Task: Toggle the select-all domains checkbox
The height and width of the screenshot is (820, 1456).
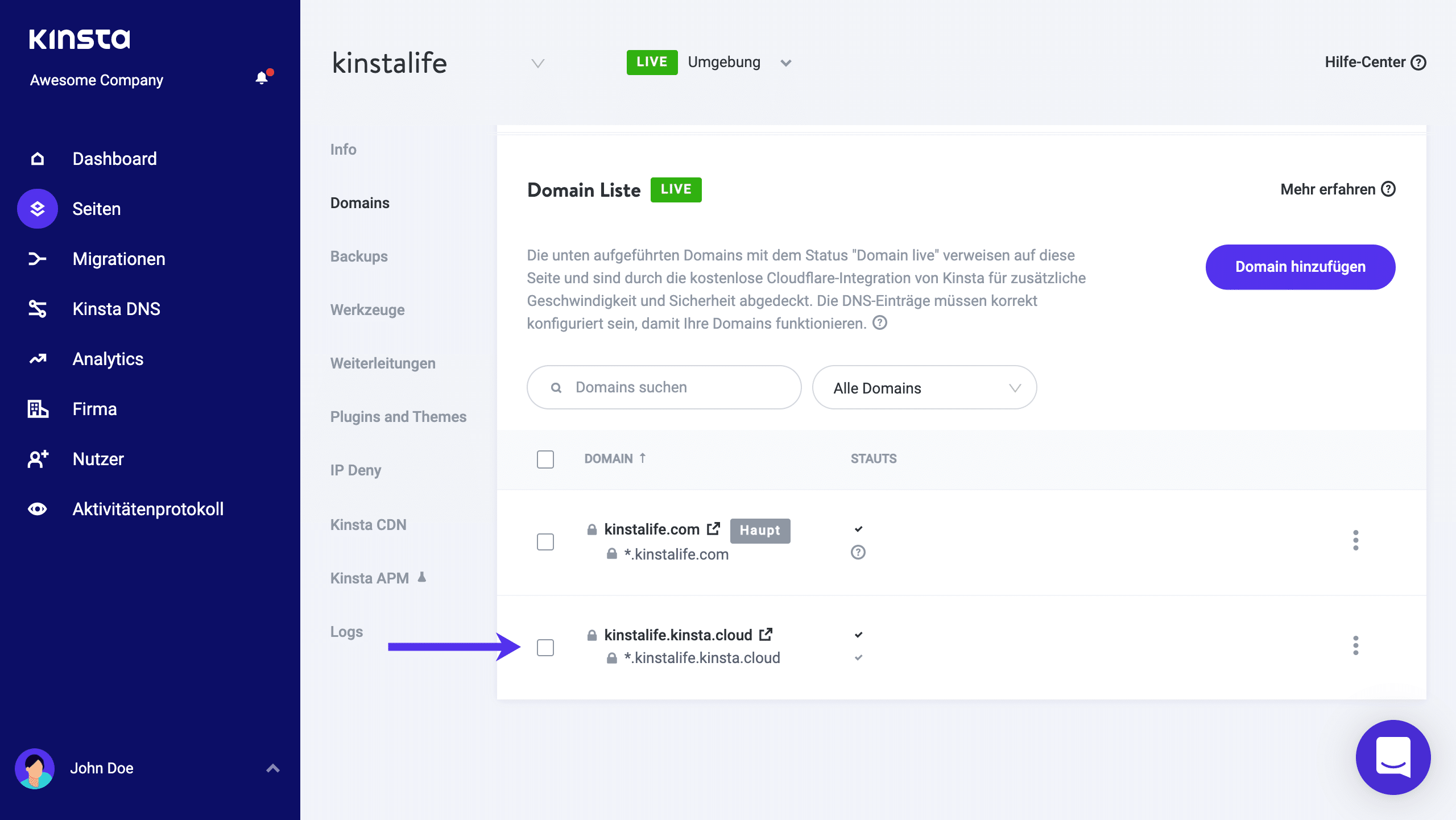Action: [x=545, y=459]
